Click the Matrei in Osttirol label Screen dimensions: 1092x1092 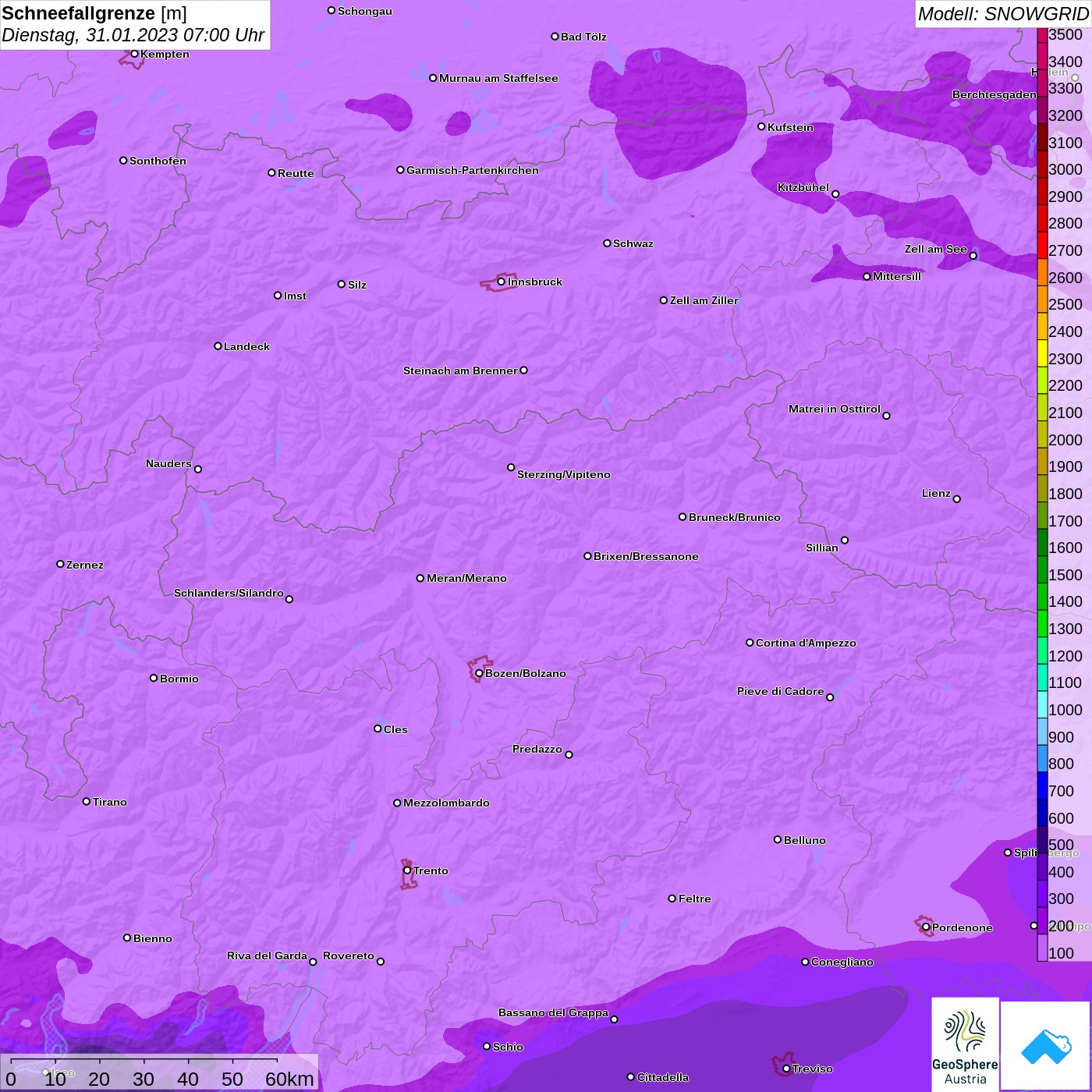pyautogui.click(x=834, y=409)
